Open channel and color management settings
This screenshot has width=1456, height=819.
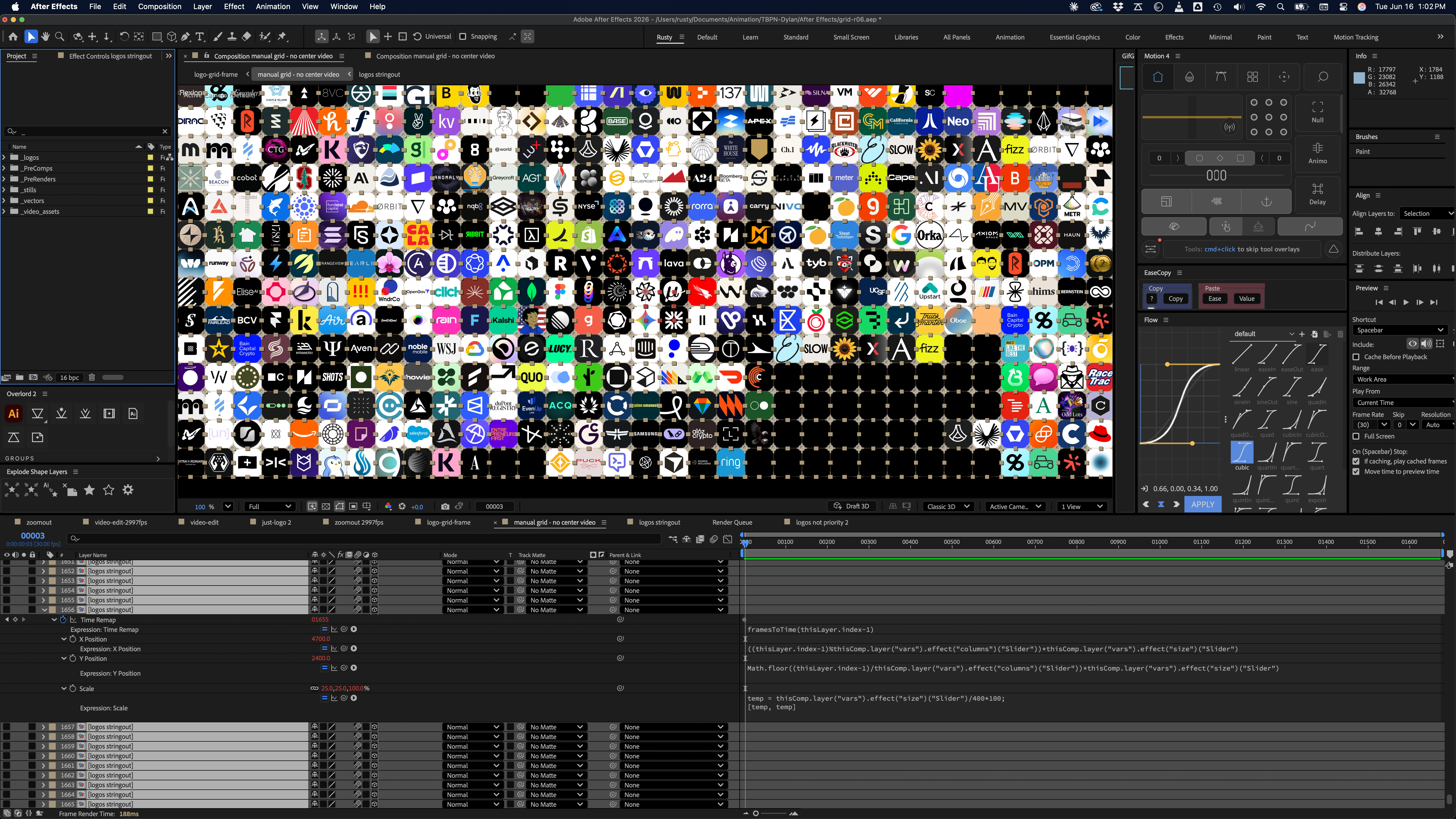(x=388, y=506)
